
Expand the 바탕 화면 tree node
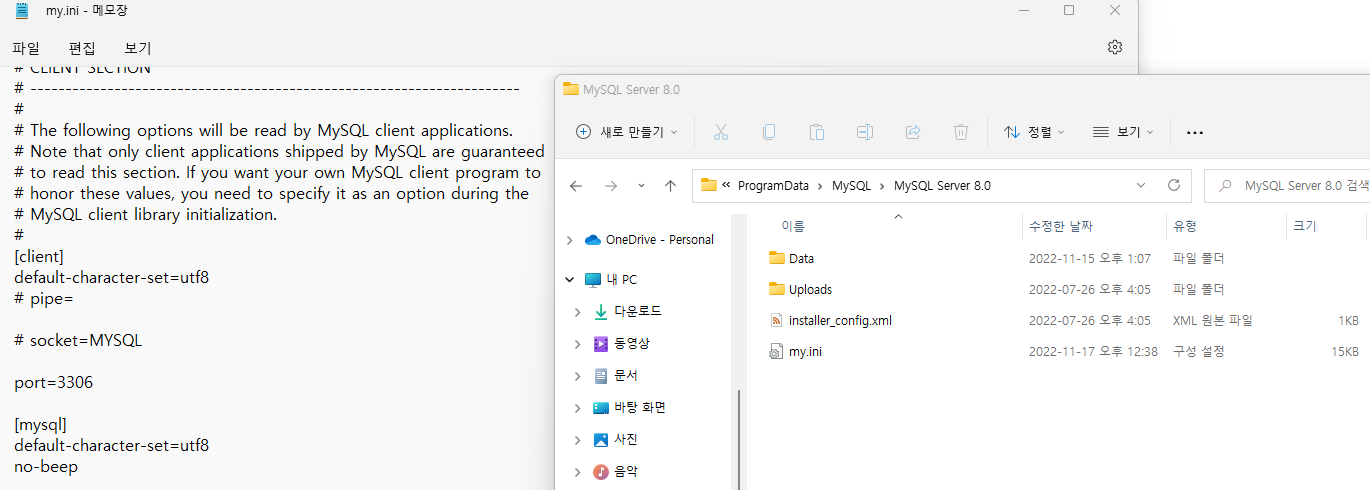pos(578,408)
